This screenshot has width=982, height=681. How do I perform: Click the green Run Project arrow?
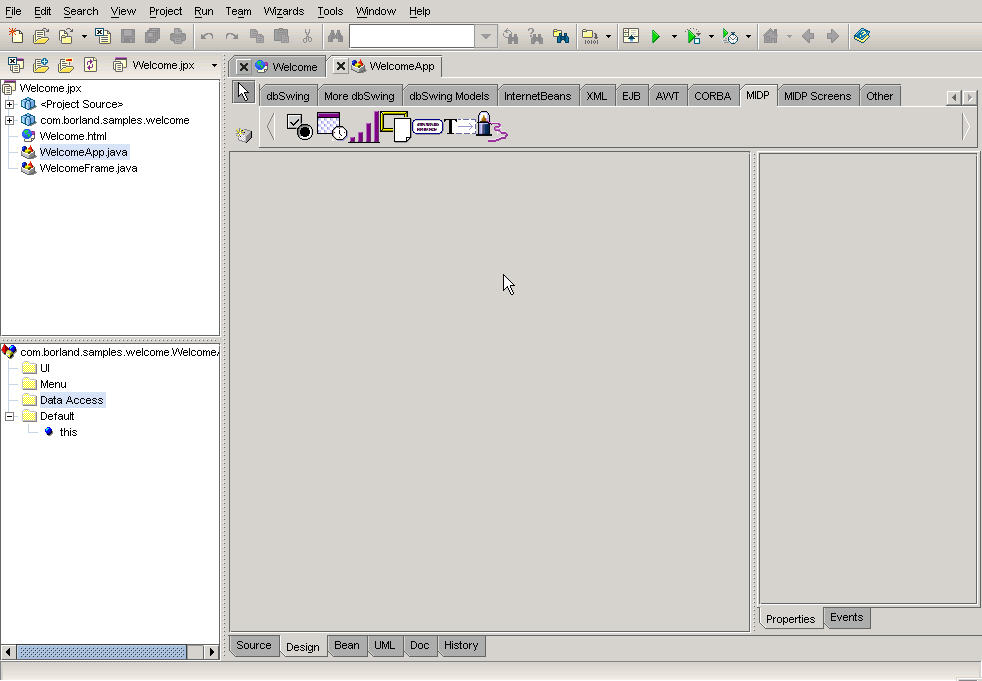pyautogui.click(x=656, y=37)
